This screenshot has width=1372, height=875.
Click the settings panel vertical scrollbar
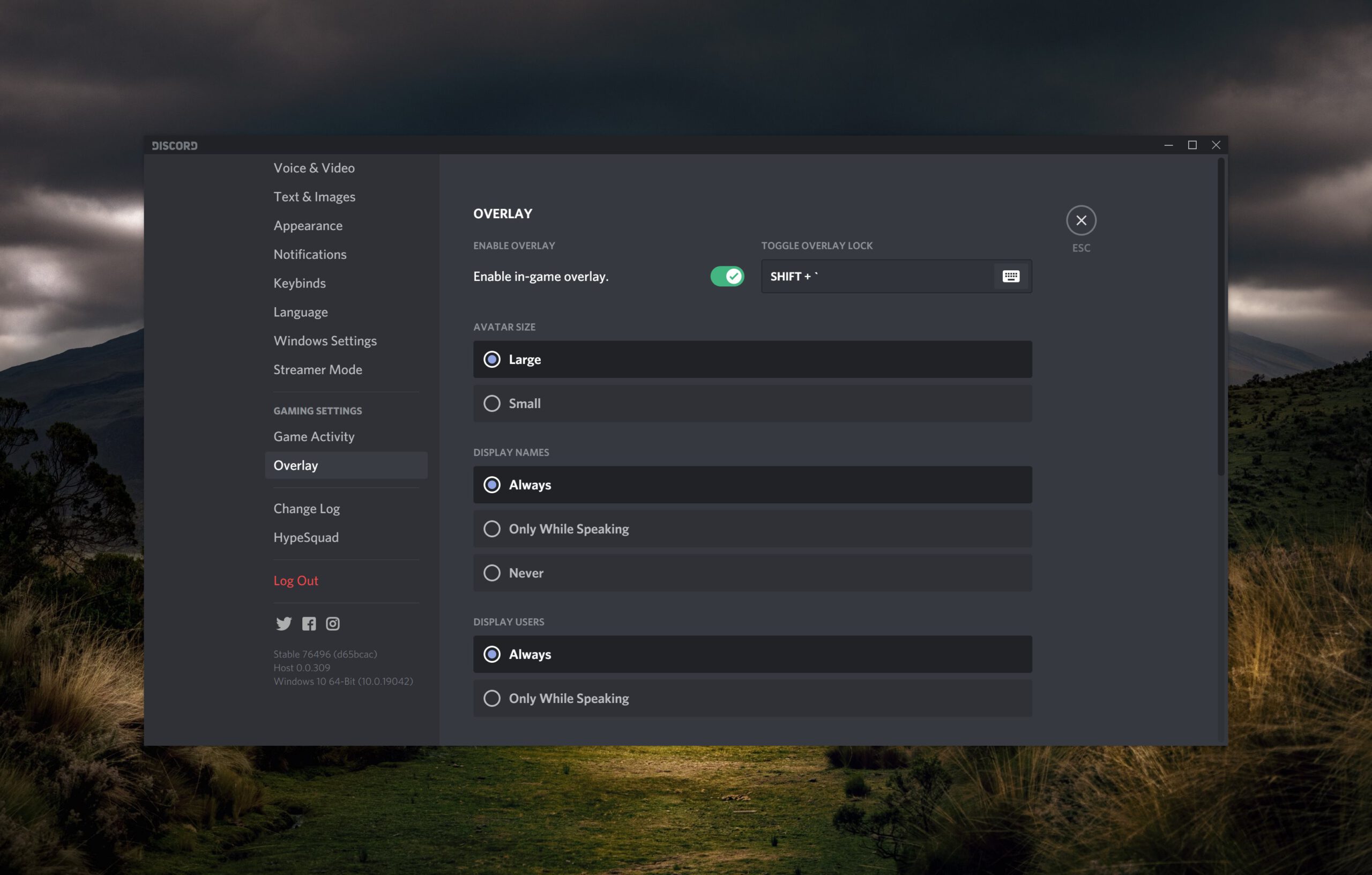1220,317
